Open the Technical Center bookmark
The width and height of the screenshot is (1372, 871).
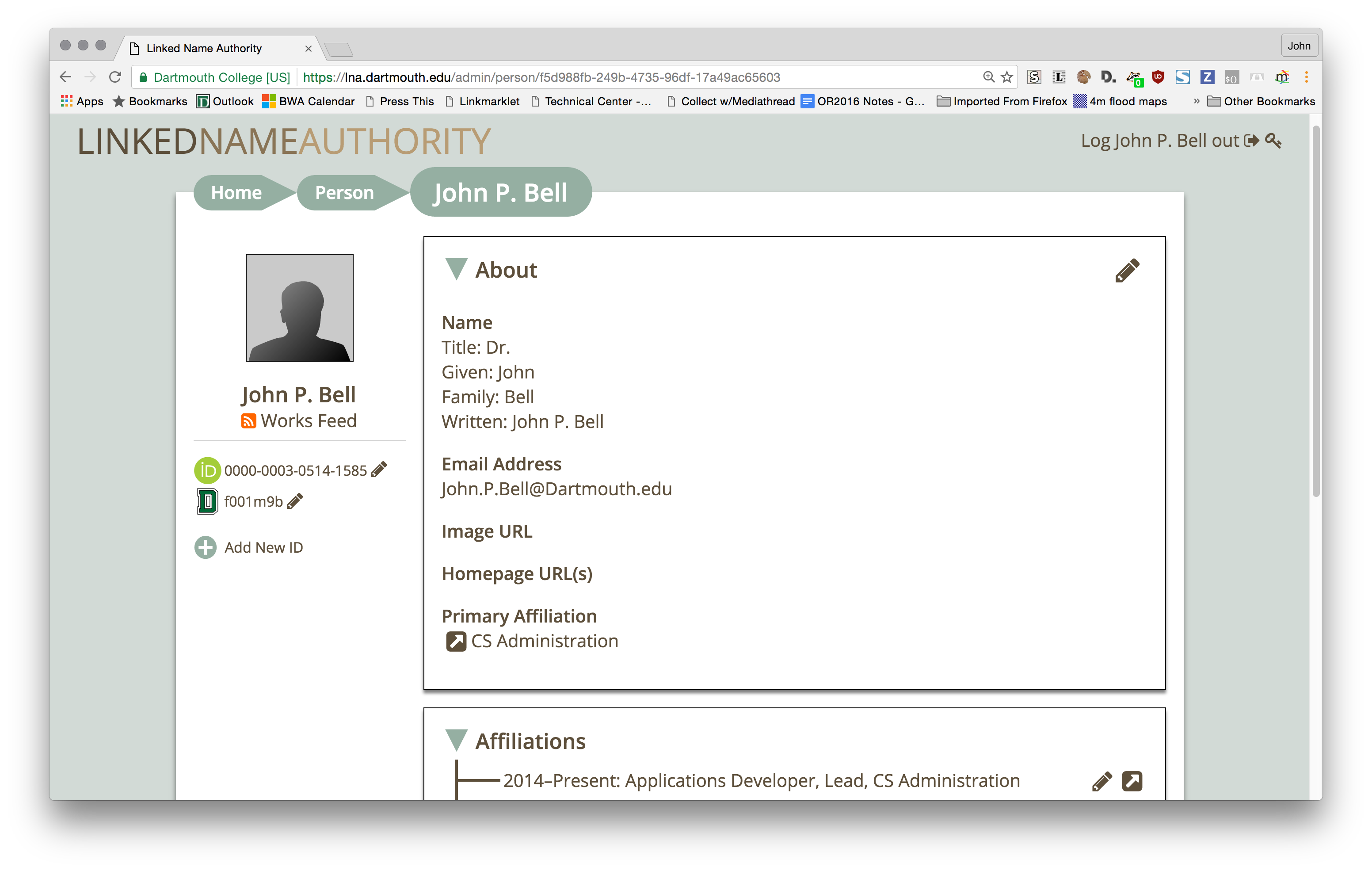[x=591, y=101]
